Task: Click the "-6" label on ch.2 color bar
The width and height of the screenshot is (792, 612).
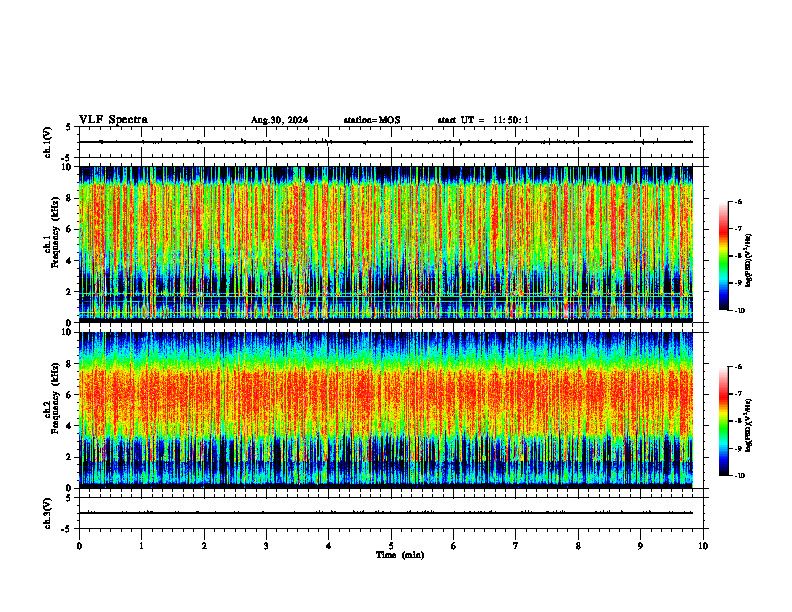Action: pos(738,367)
